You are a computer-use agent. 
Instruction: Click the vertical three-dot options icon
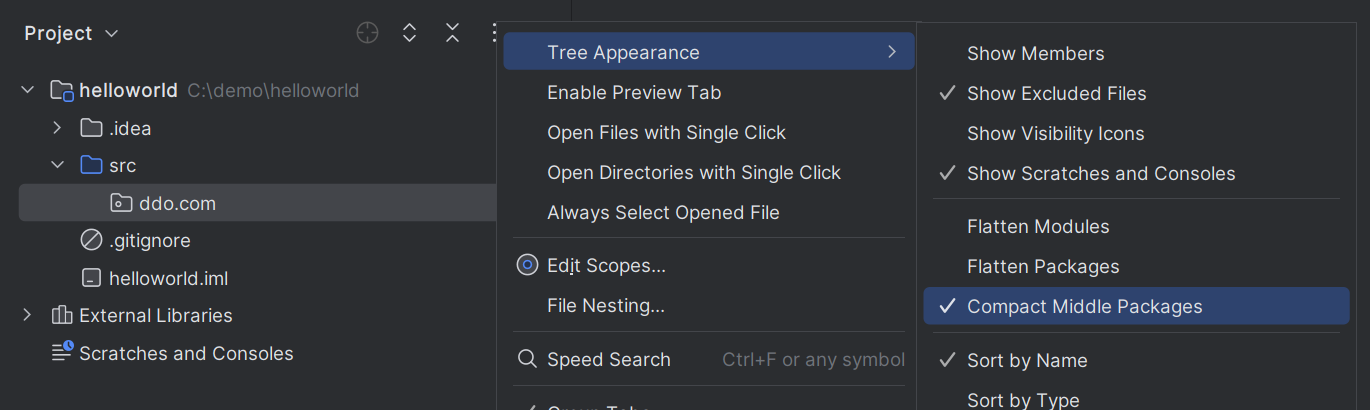493,33
